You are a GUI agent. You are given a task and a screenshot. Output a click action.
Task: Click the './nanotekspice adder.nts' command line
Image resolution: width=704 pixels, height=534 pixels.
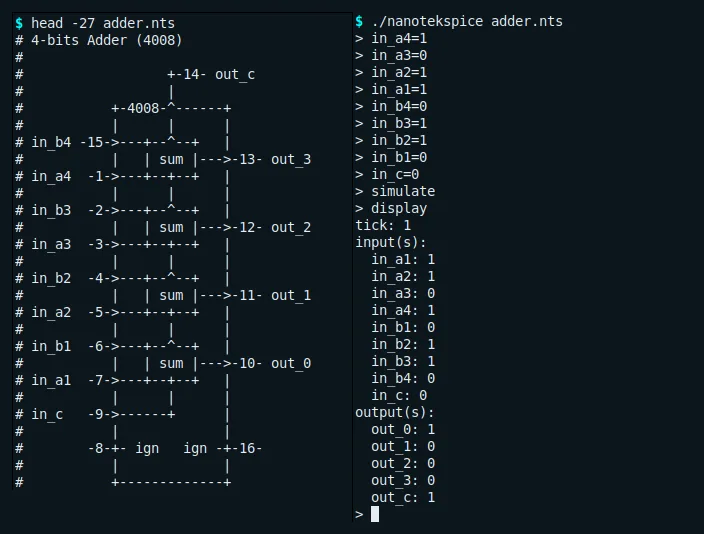click(459, 22)
